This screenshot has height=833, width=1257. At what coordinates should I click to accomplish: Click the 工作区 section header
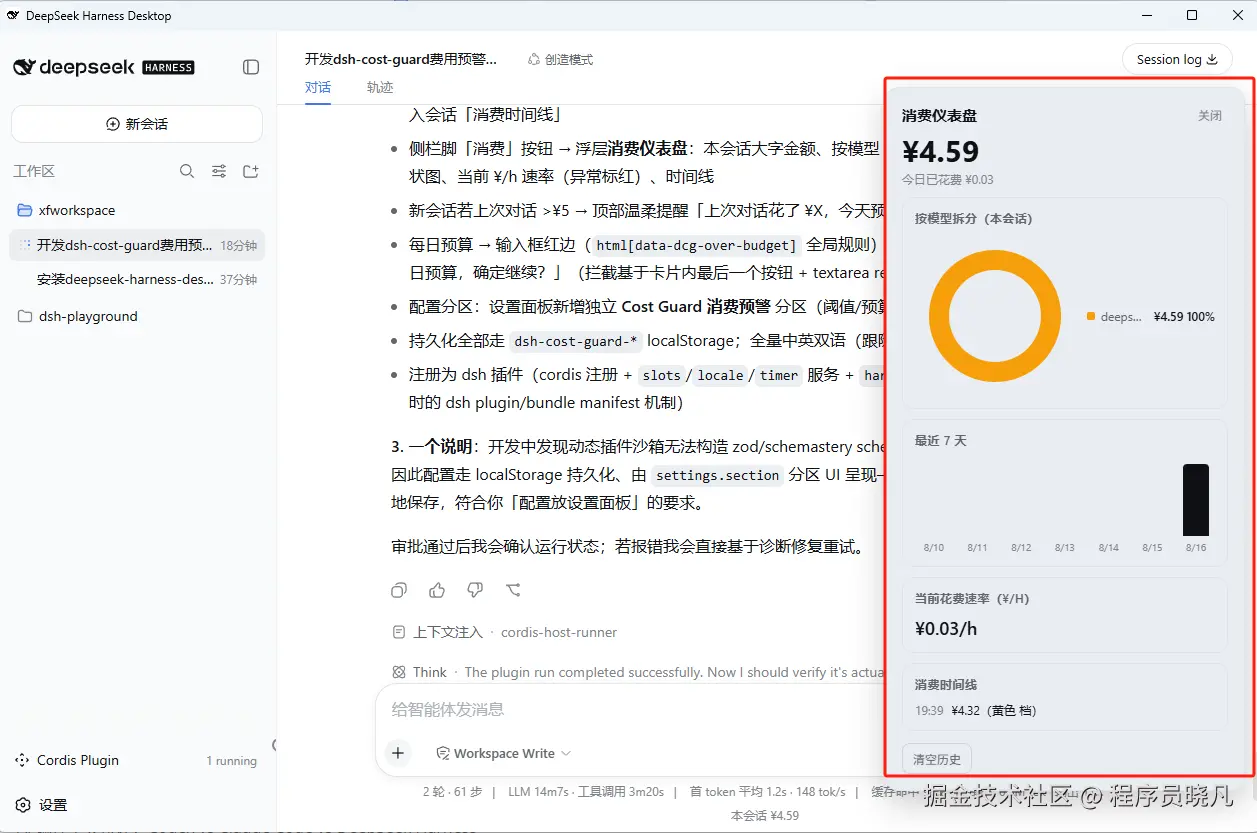click(x=34, y=171)
